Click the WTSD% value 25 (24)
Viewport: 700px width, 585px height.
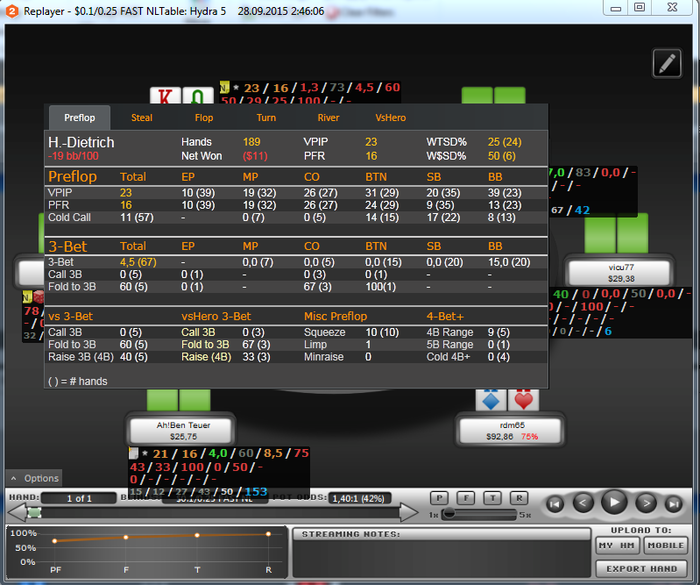point(504,142)
